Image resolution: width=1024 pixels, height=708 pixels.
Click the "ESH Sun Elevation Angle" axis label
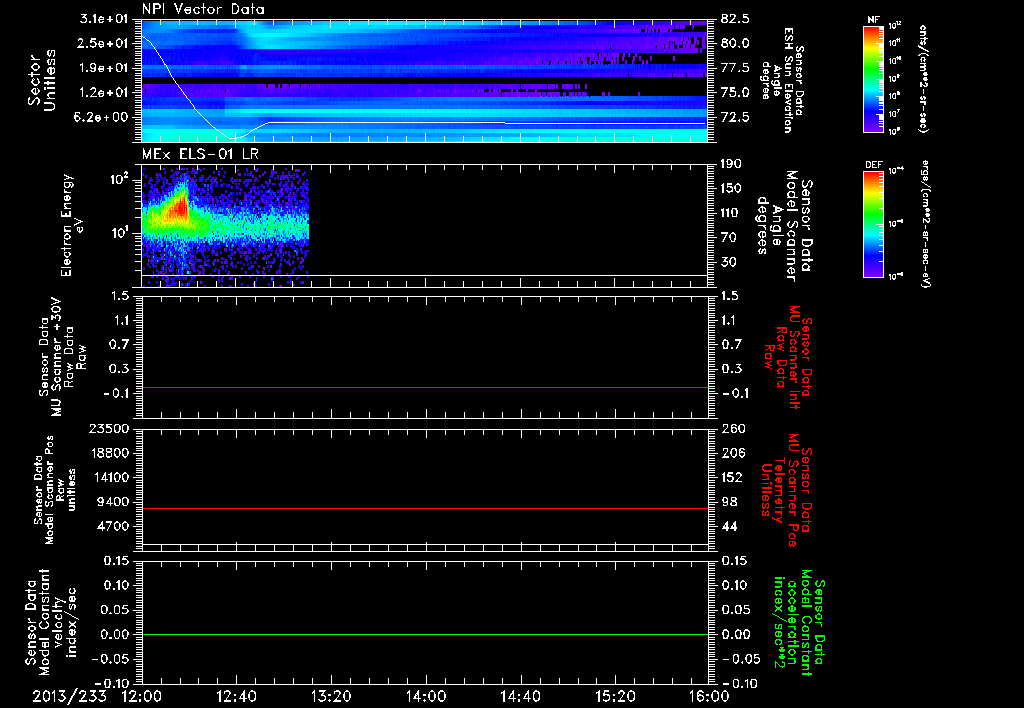click(x=782, y=80)
